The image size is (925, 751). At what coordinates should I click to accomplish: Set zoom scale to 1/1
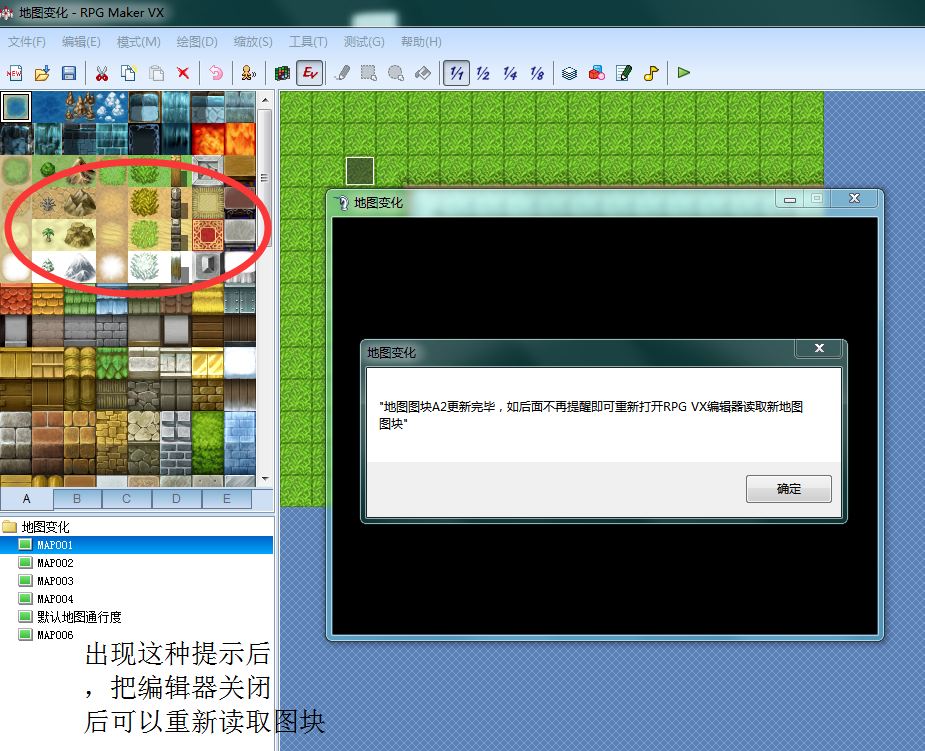tap(456, 73)
